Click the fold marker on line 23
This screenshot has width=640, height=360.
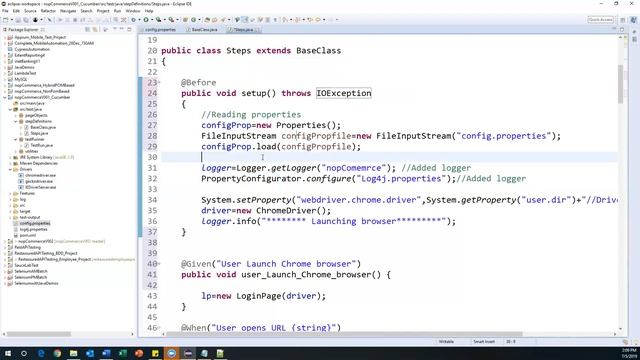159,83
